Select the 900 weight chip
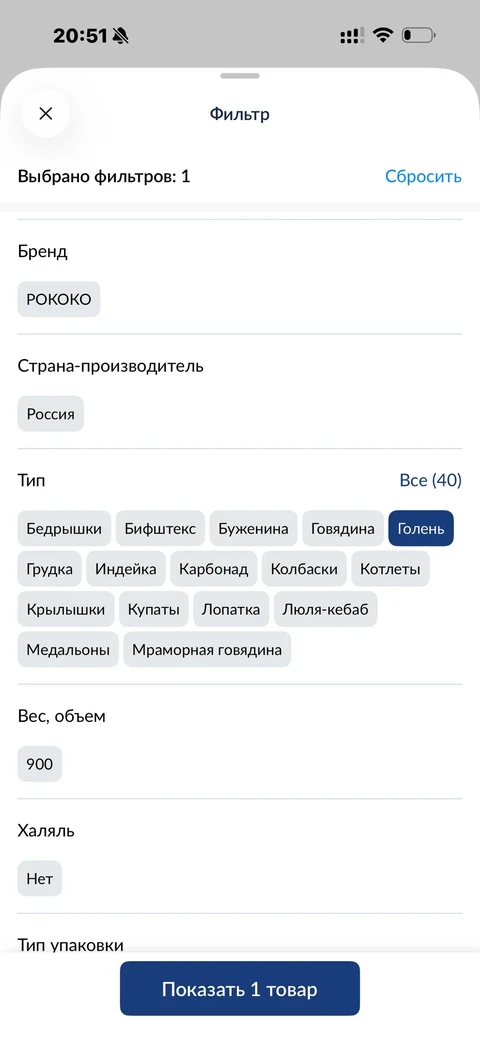480x1043 pixels. (x=39, y=764)
